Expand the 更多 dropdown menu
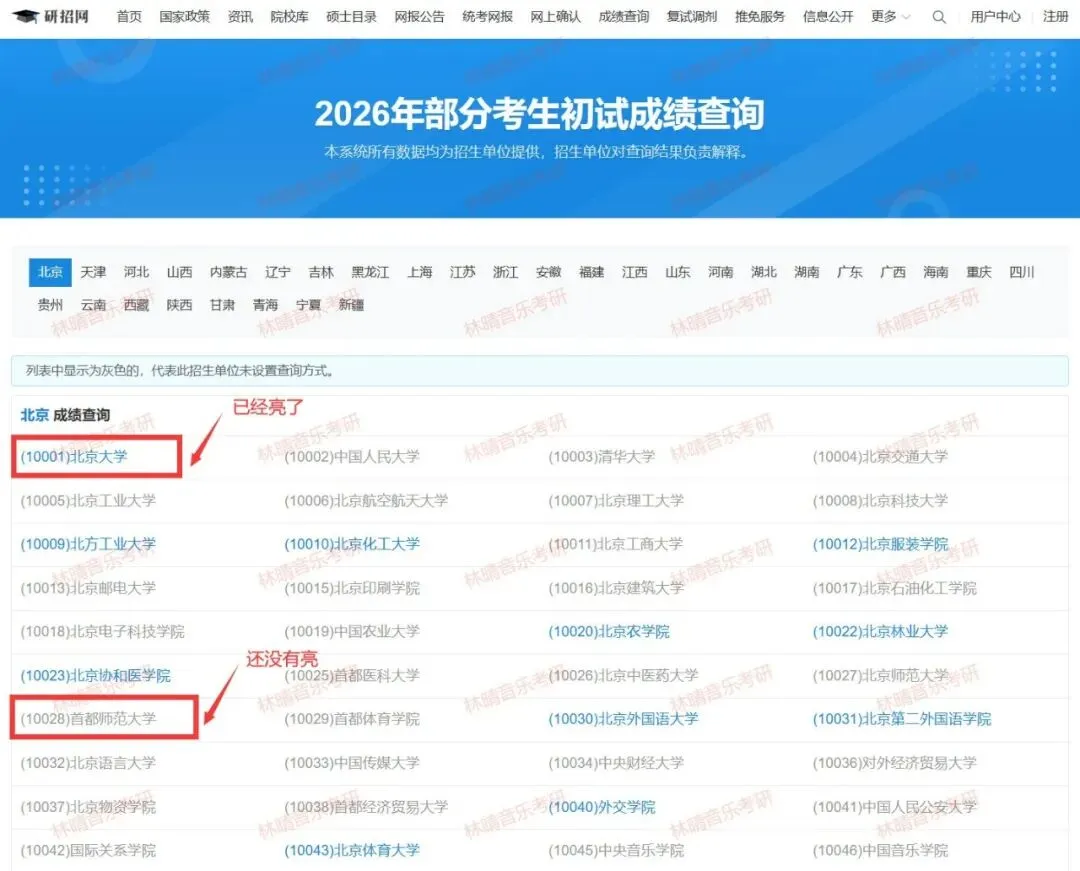 pyautogui.click(x=890, y=17)
